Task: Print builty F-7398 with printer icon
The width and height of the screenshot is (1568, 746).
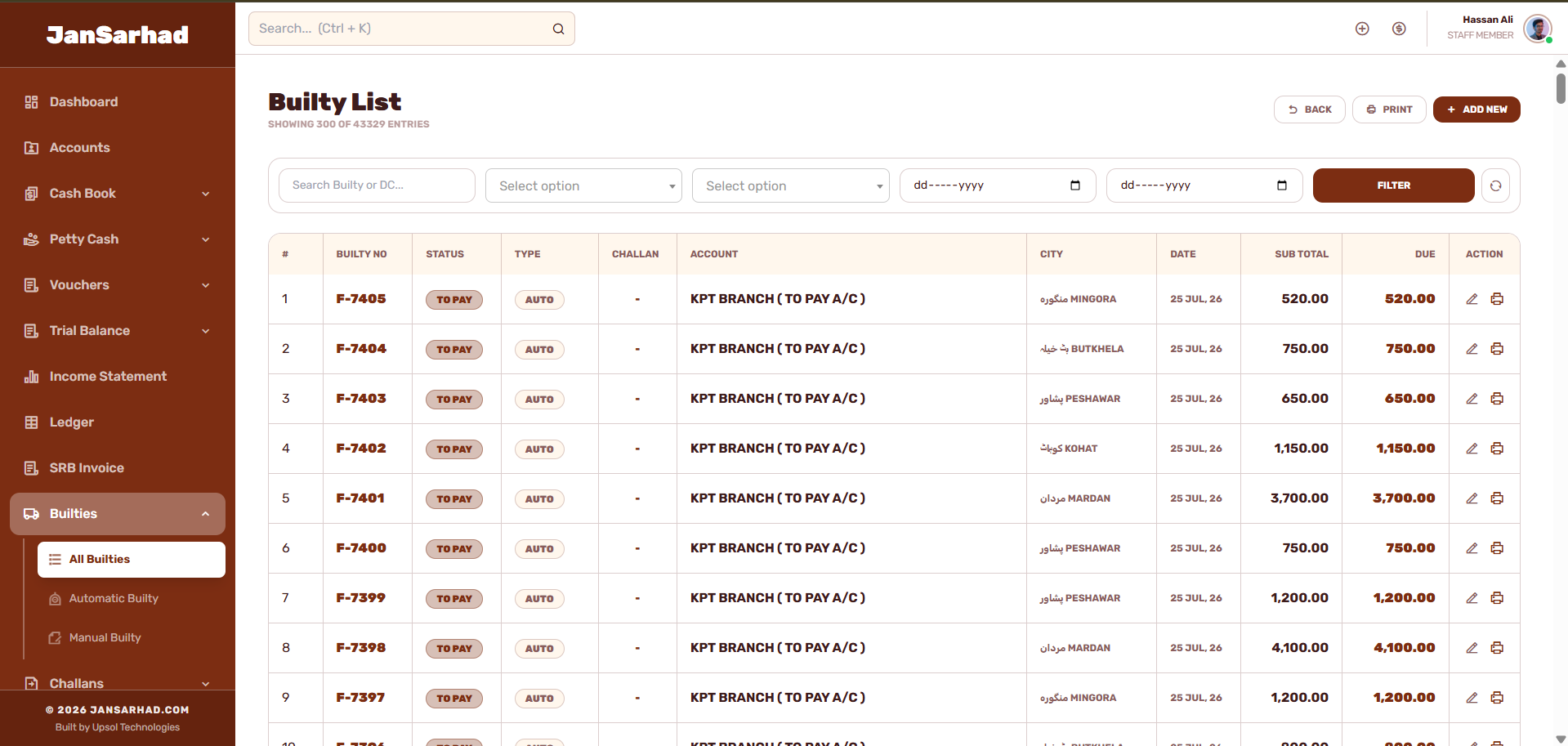Action: tap(1497, 648)
